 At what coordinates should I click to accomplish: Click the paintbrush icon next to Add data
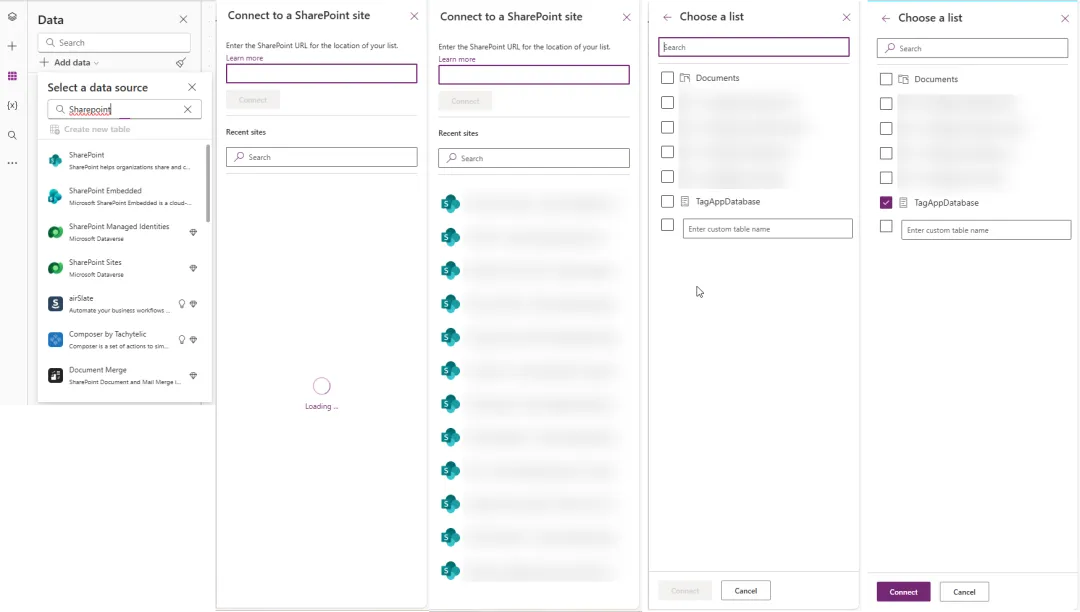point(181,63)
